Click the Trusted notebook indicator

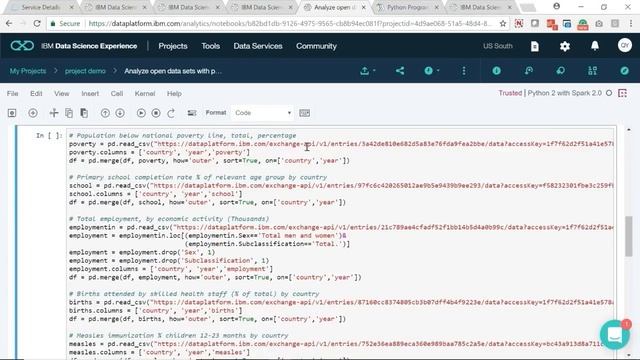(510, 93)
